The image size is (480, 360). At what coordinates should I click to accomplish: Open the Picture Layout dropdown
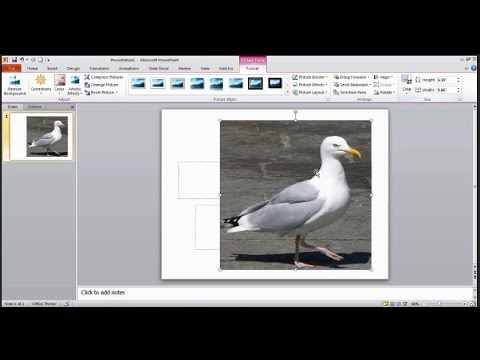310,92
